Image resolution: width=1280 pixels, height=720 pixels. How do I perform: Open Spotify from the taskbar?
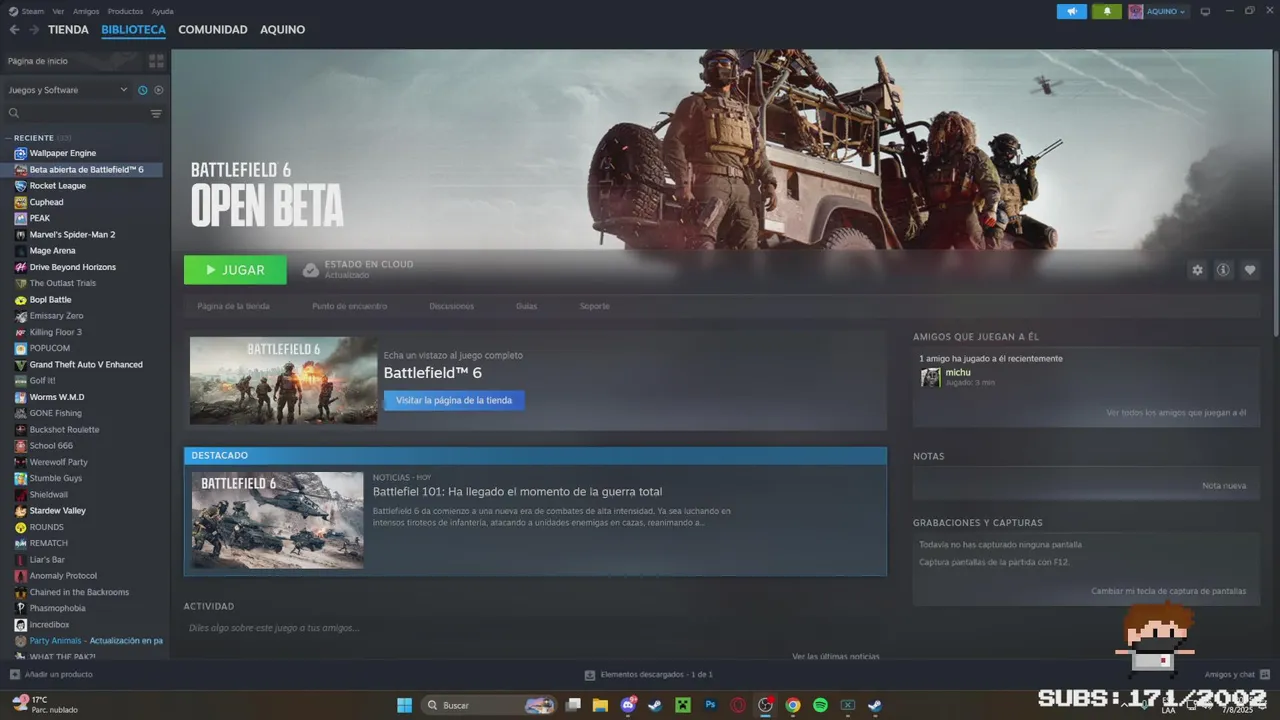(820, 705)
